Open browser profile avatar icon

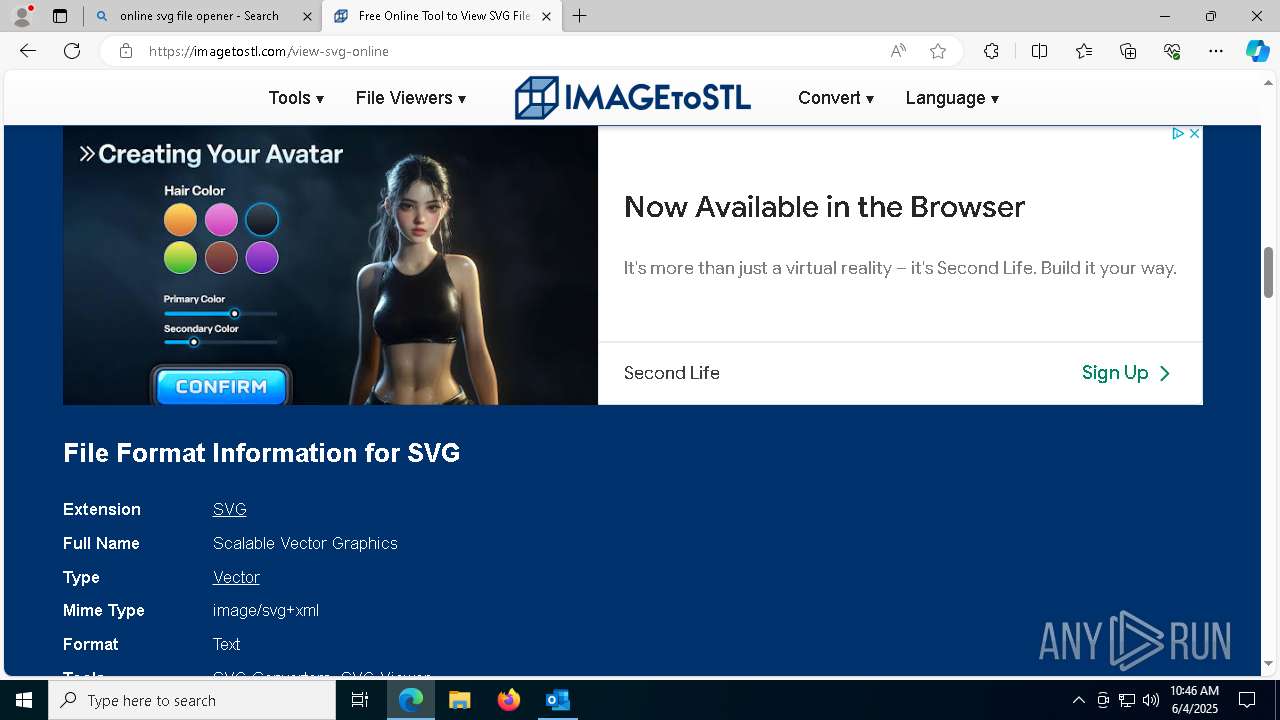[x=22, y=16]
